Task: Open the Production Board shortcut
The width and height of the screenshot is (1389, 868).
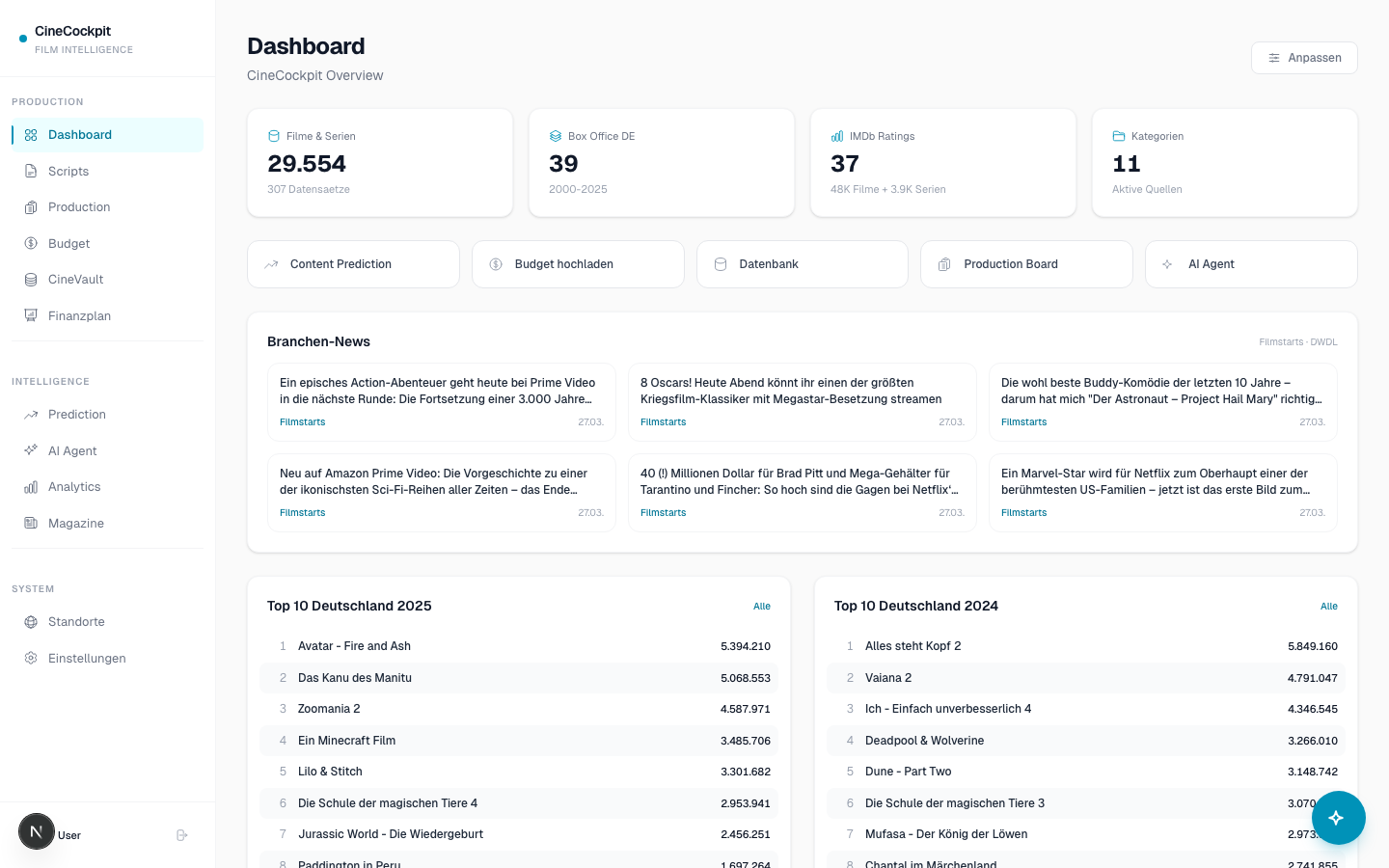Action: point(1026,264)
